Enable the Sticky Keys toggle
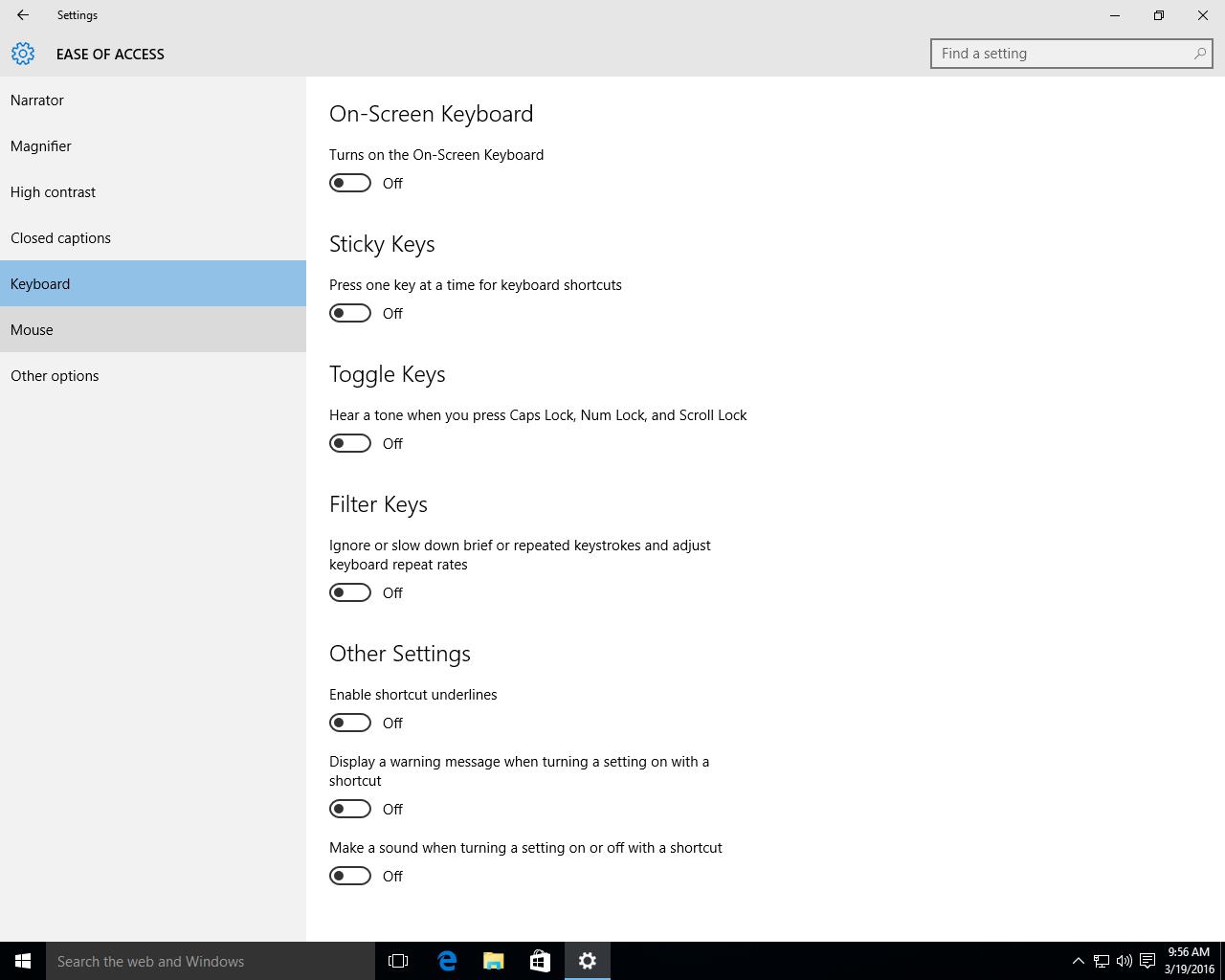This screenshot has height=980, width=1225. [350, 313]
